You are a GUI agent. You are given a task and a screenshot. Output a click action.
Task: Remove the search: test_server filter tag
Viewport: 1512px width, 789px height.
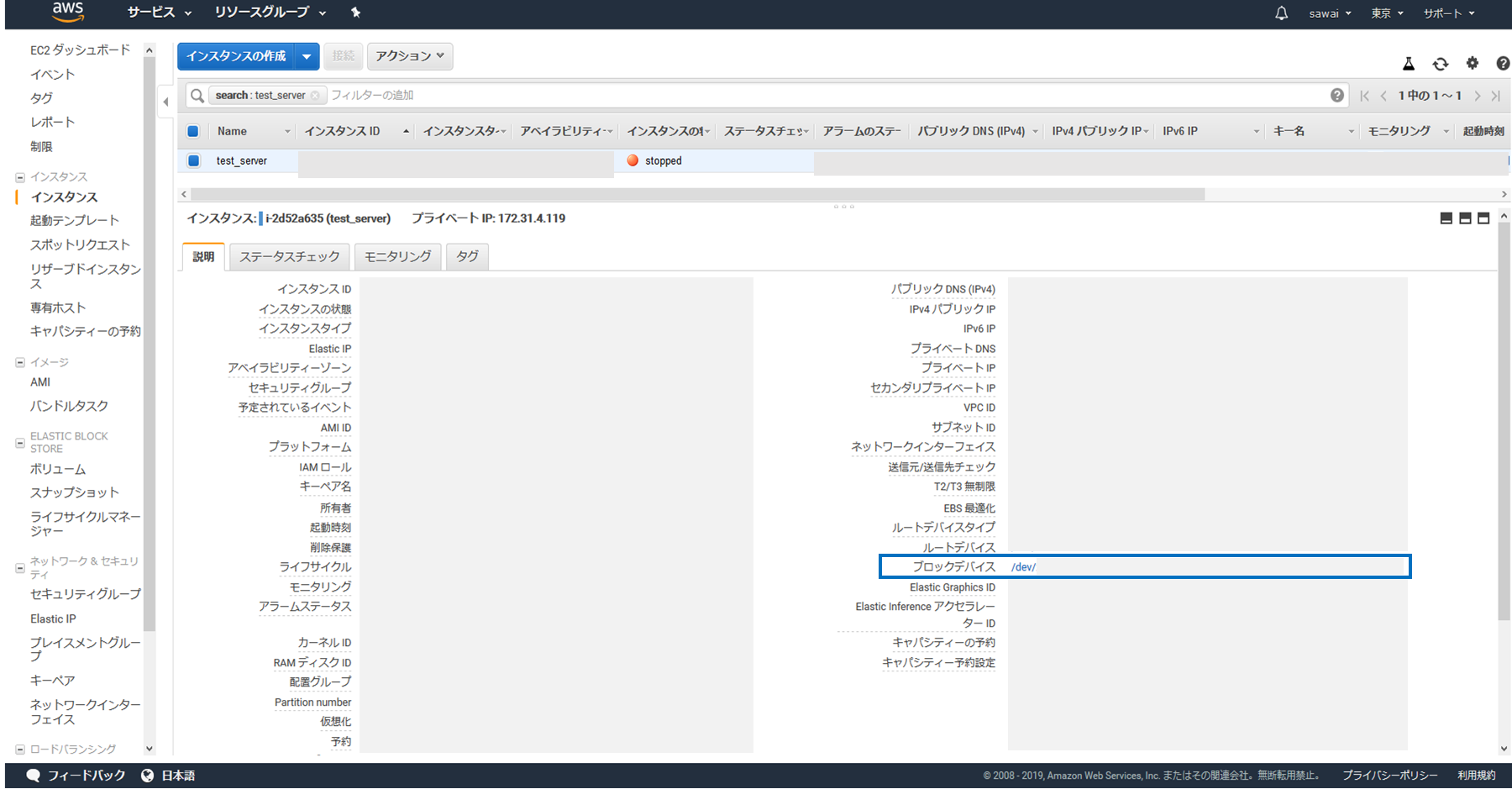[x=315, y=96]
